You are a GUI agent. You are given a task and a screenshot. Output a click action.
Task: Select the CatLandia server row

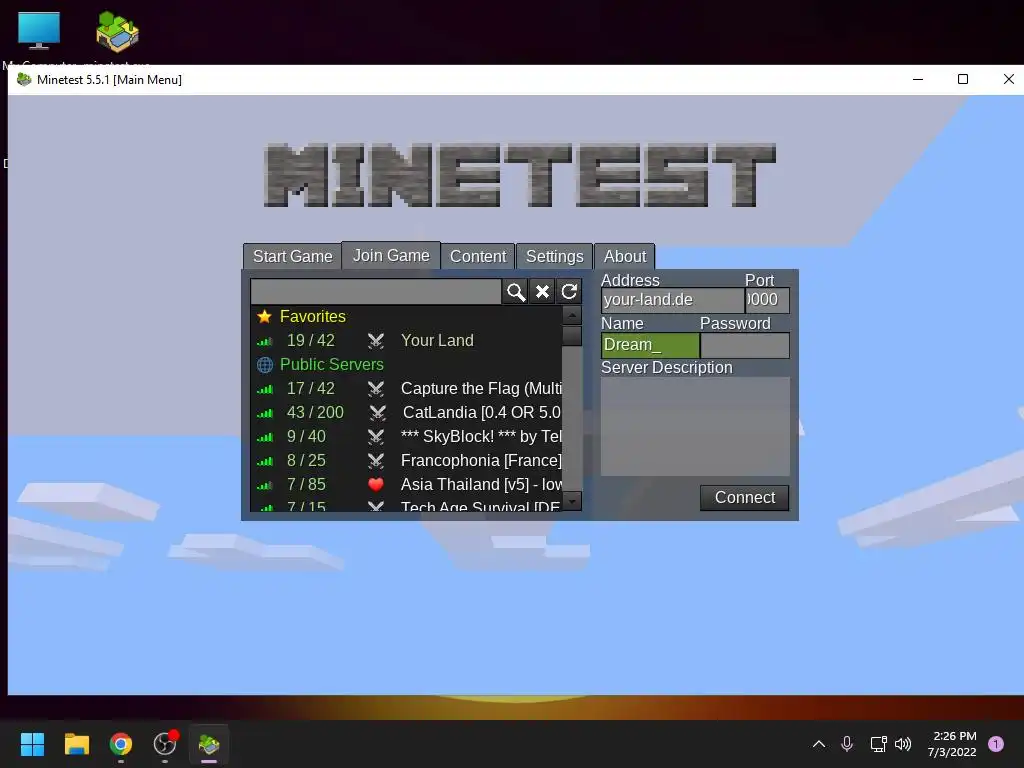(x=406, y=413)
